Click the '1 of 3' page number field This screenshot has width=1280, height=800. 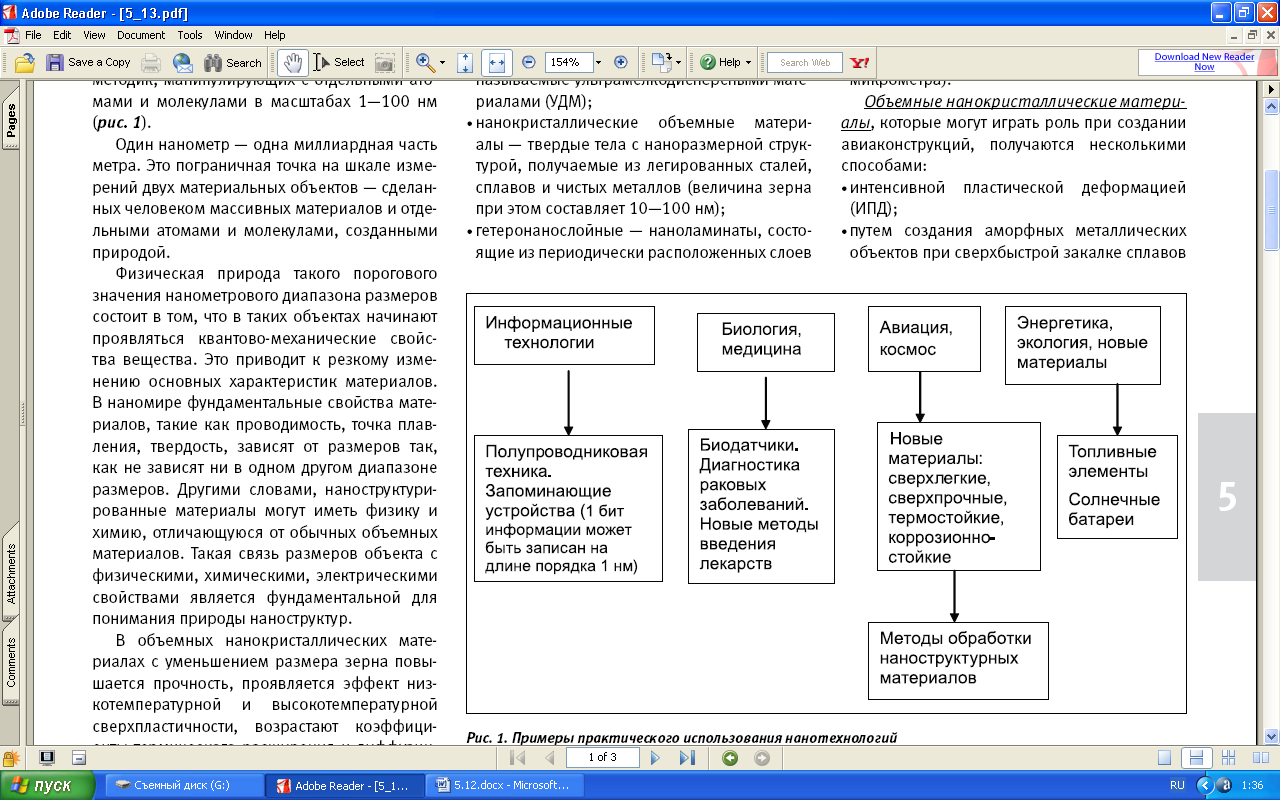(x=602, y=757)
